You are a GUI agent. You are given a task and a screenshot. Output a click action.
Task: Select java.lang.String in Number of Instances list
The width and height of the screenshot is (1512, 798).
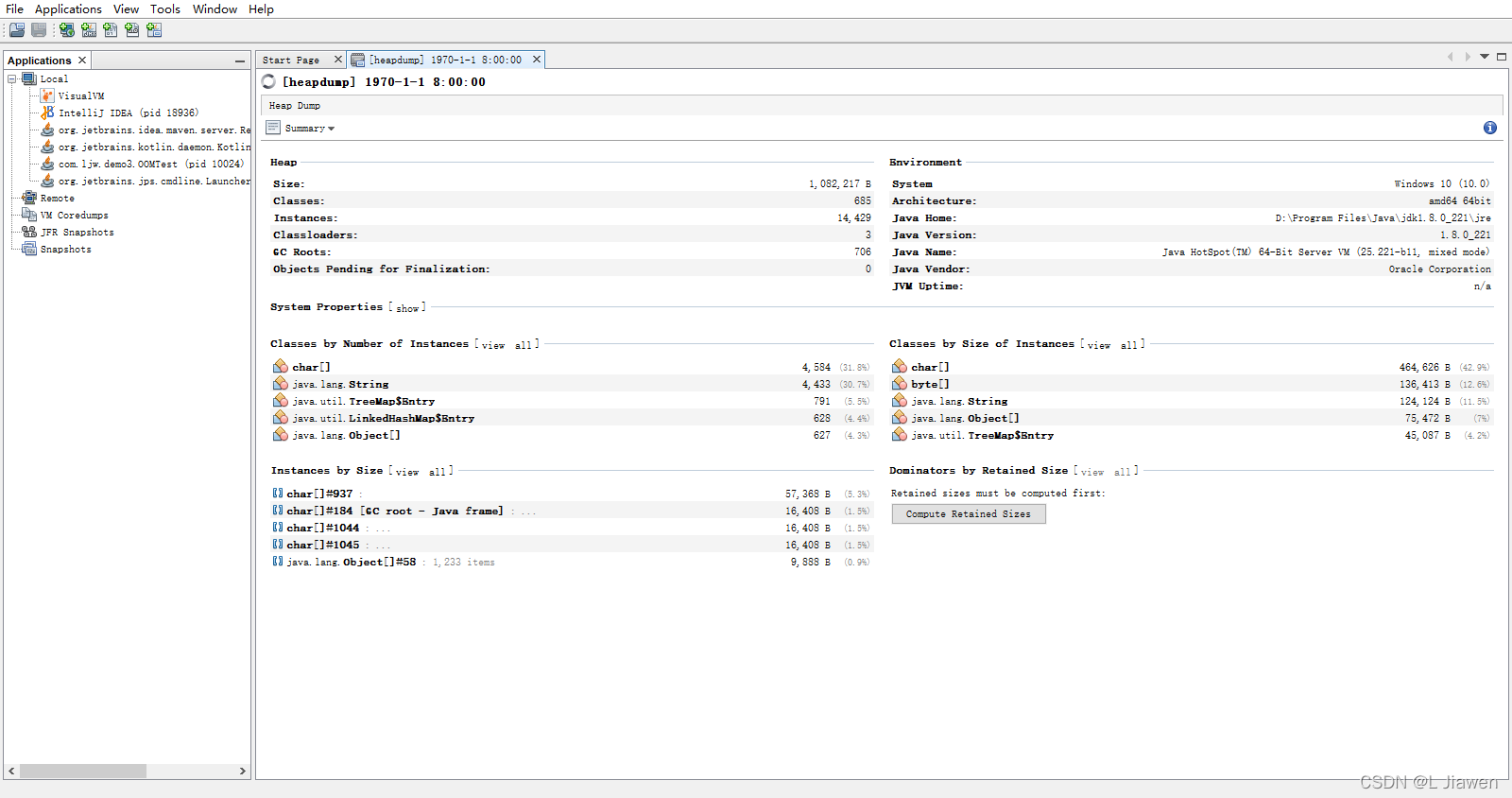pyautogui.click(x=340, y=384)
